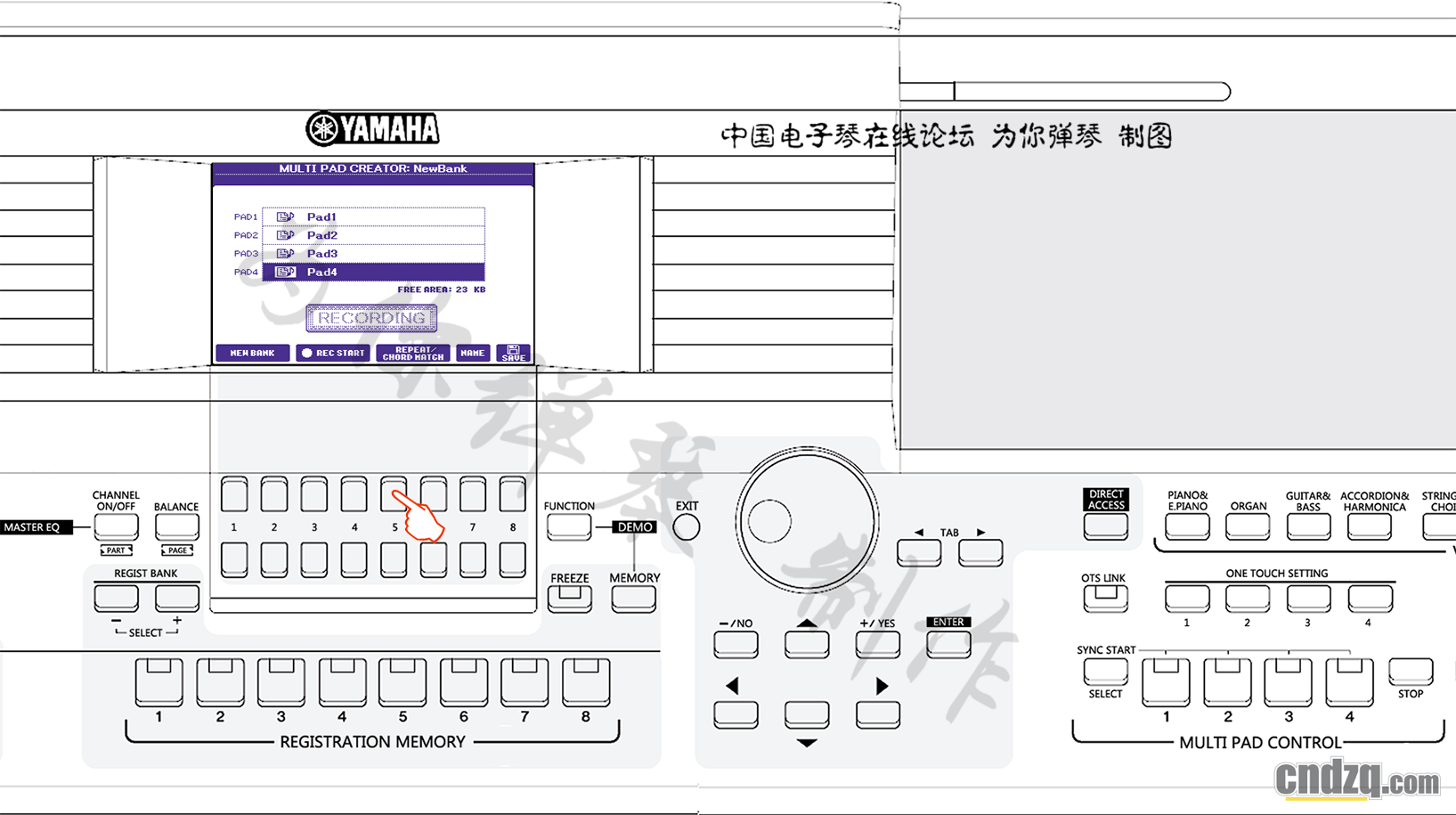Push lower display button below number 3
1456x815 pixels.
click(x=313, y=560)
